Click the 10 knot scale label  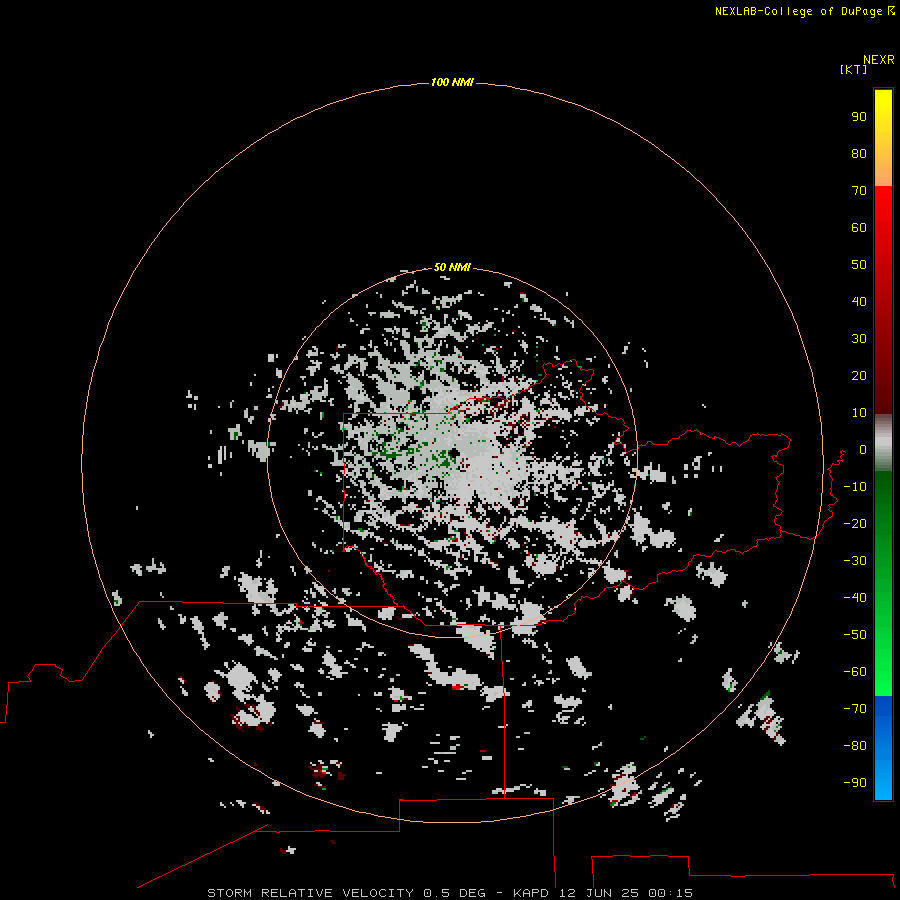point(859,413)
